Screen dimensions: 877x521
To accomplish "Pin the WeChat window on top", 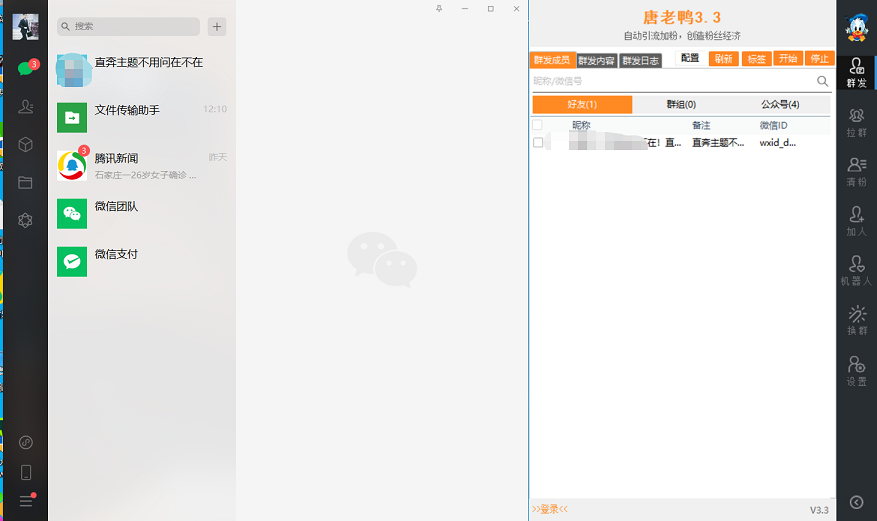I will coord(439,8).
